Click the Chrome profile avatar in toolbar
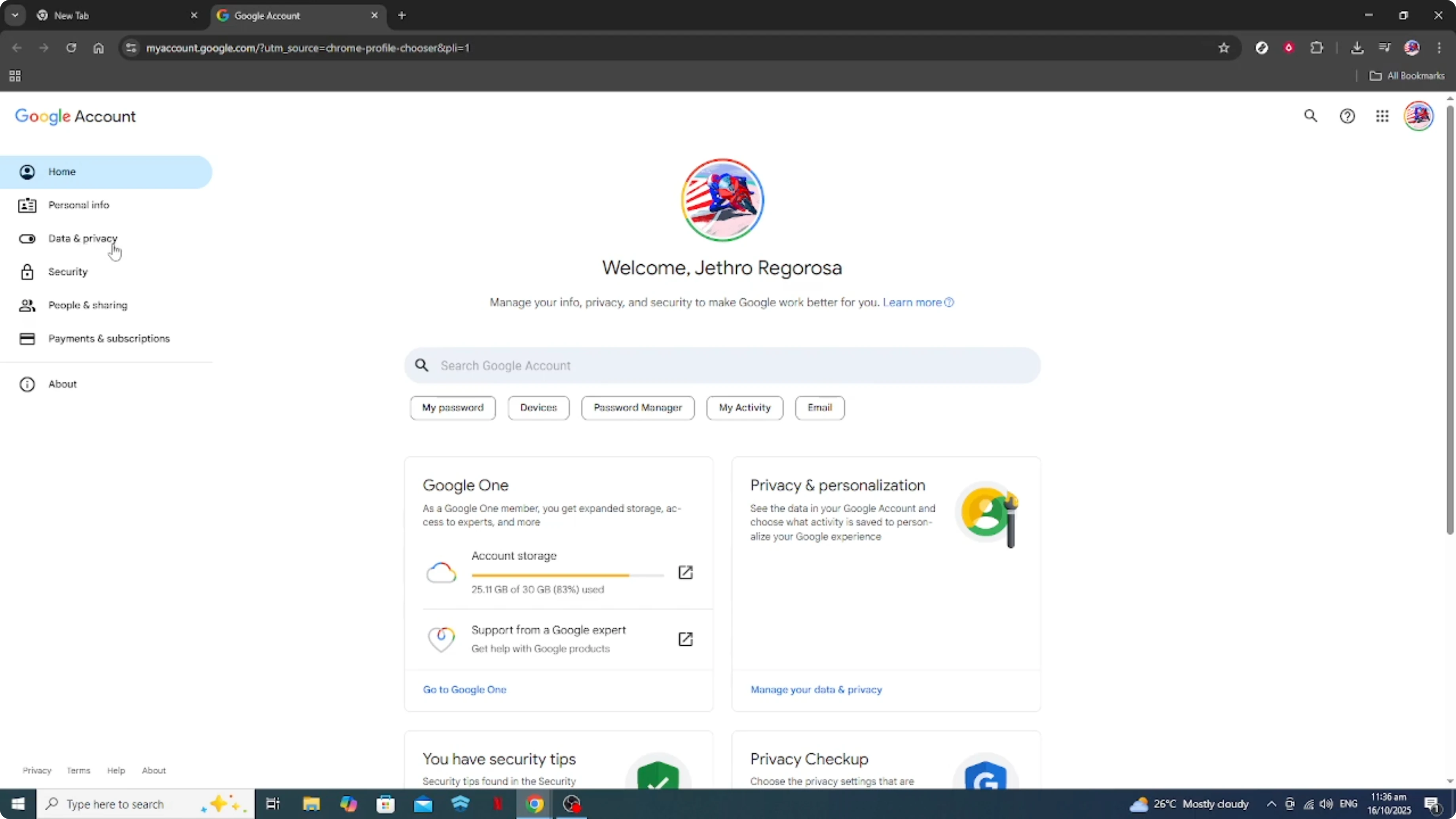 coord(1412,48)
